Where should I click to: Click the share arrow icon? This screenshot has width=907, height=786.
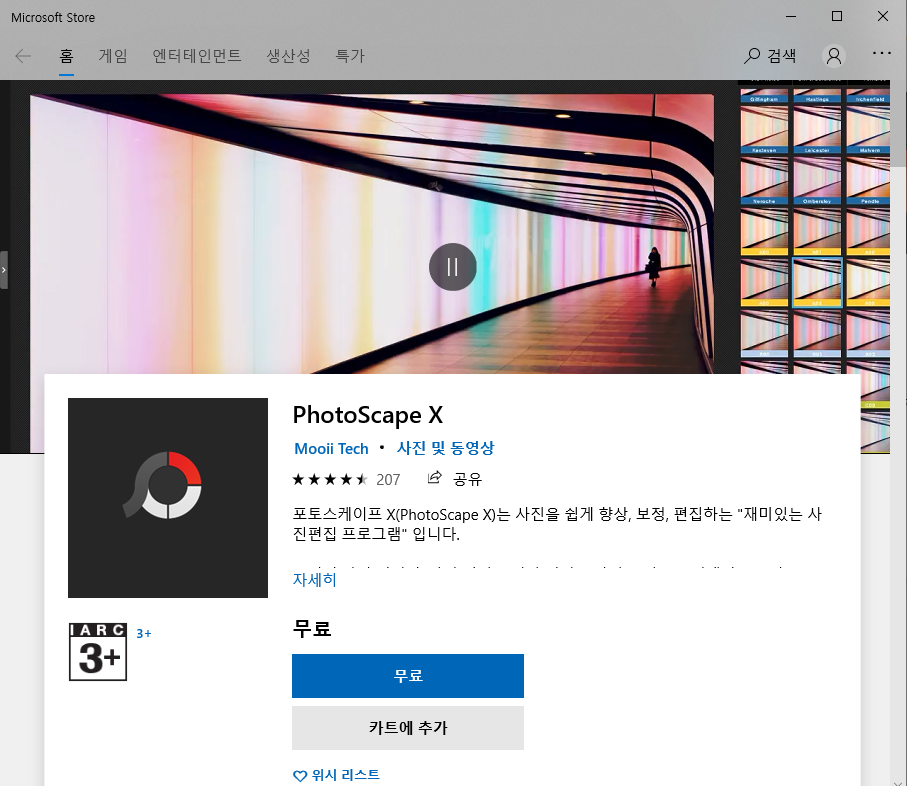pyautogui.click(x=434, y=478)
